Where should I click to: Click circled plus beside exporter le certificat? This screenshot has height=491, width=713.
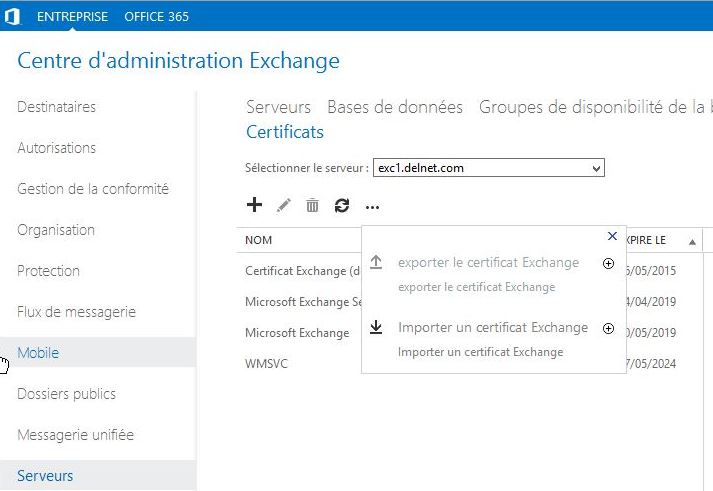click(608, 264)
